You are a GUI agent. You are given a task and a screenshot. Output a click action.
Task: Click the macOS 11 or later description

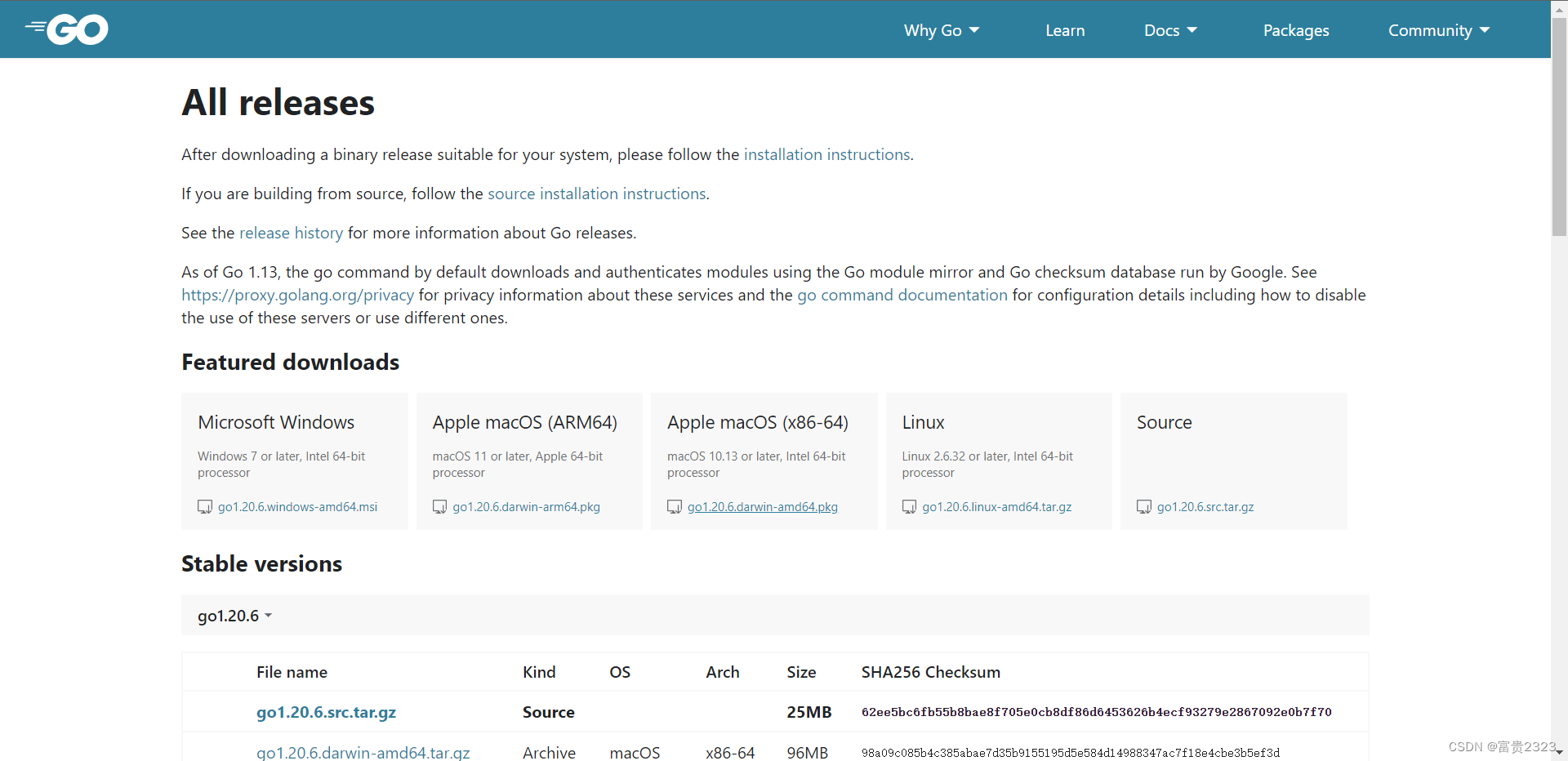(x=518, y=464)
